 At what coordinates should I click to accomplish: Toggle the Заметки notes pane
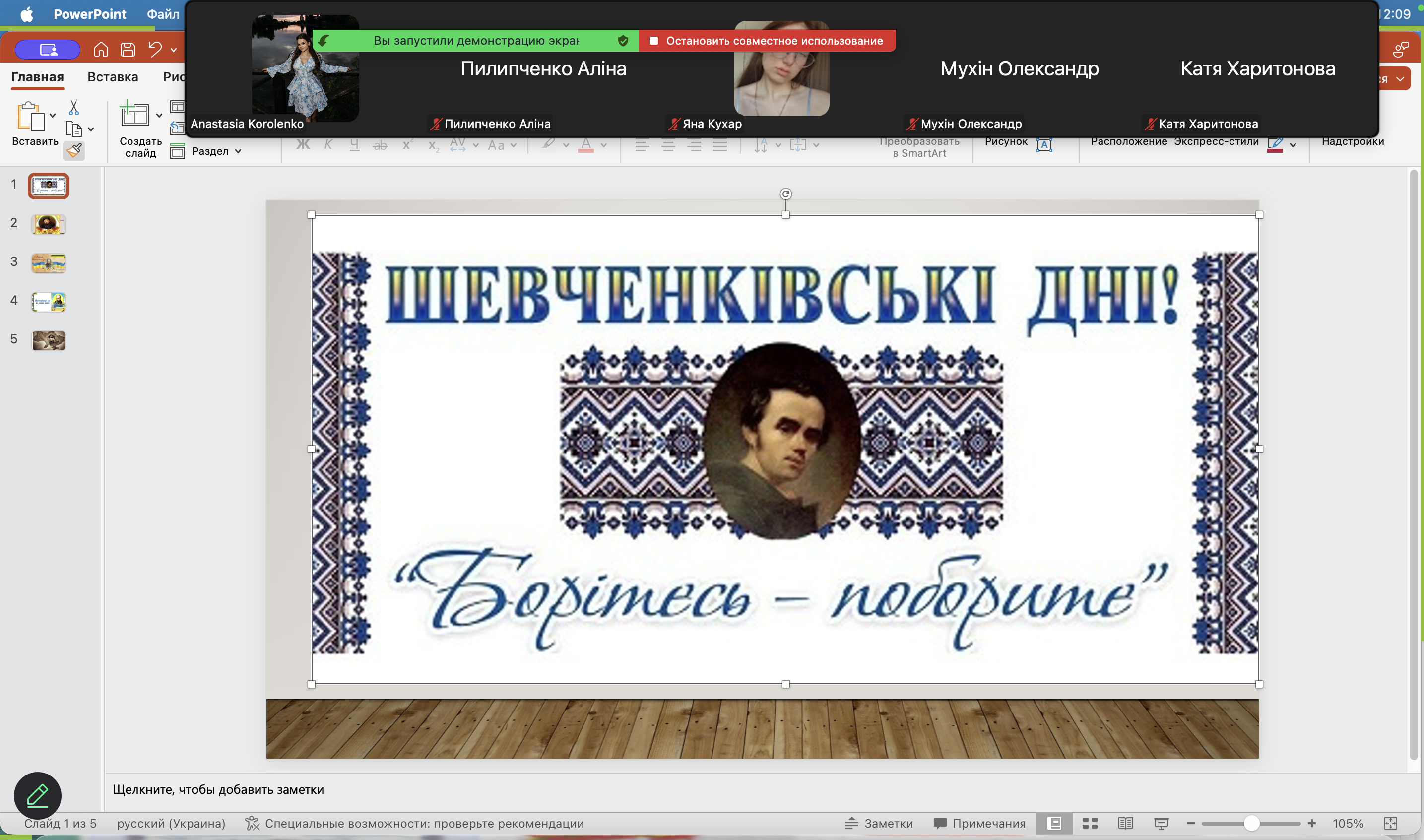click(879, 823)
